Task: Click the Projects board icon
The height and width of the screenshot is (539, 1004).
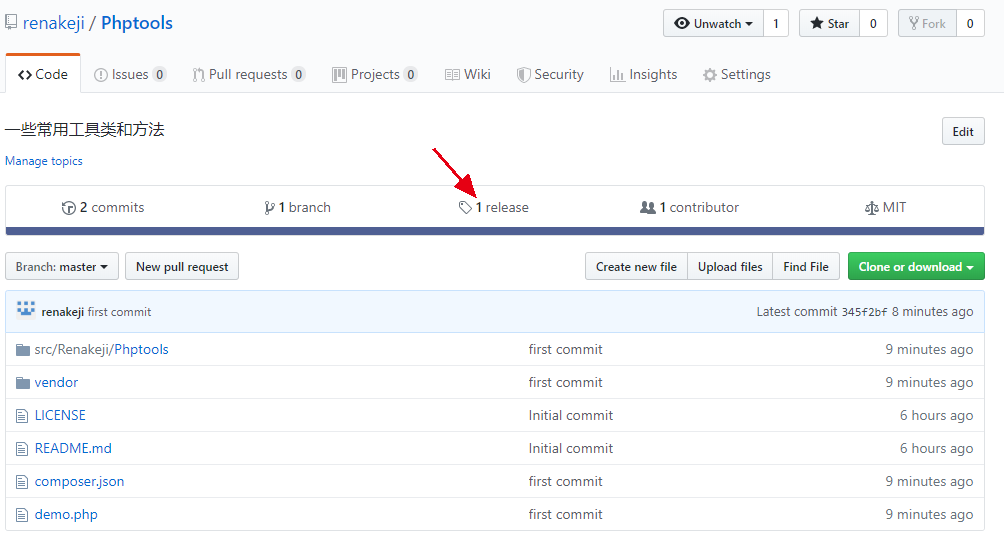Action: pos(339,75)
